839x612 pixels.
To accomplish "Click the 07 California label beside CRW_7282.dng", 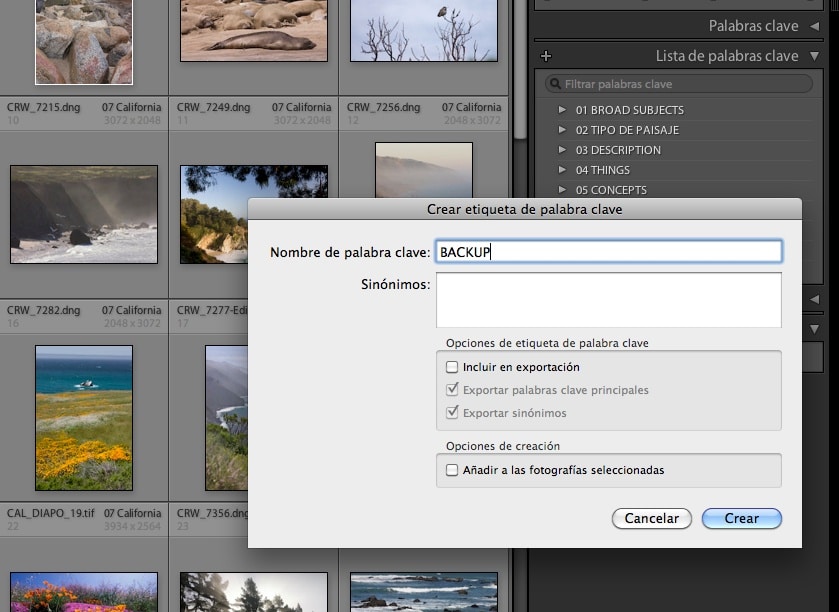I will (x=132, y=310).
